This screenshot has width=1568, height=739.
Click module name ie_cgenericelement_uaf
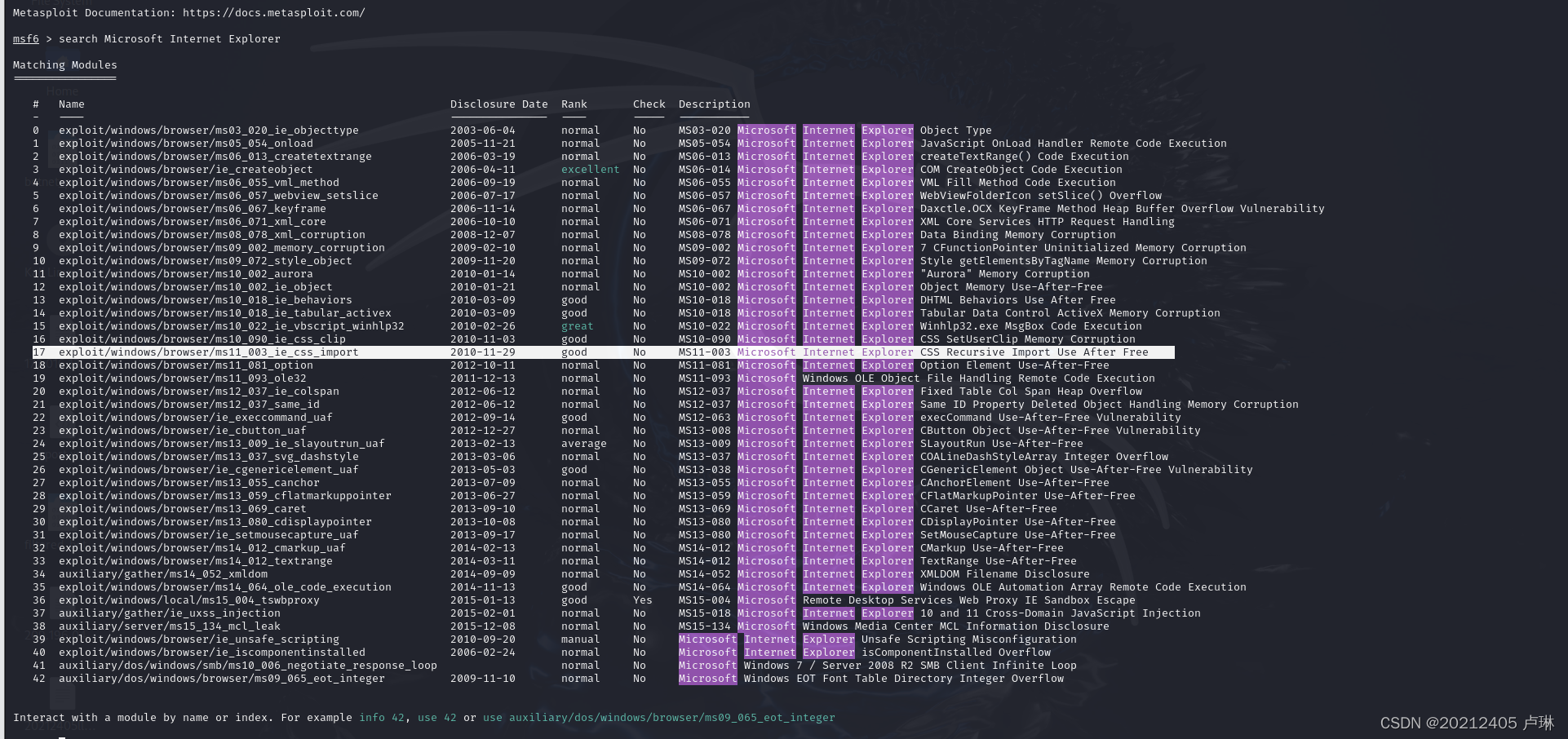pos(209,470)
